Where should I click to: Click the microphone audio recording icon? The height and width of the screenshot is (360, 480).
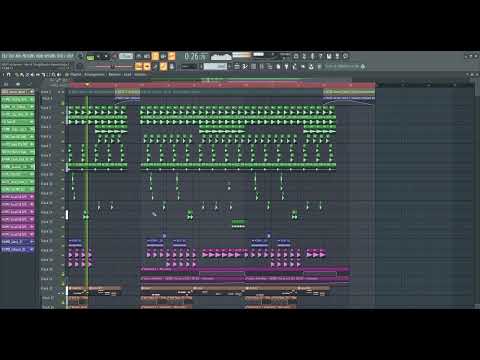coord(313,56)
